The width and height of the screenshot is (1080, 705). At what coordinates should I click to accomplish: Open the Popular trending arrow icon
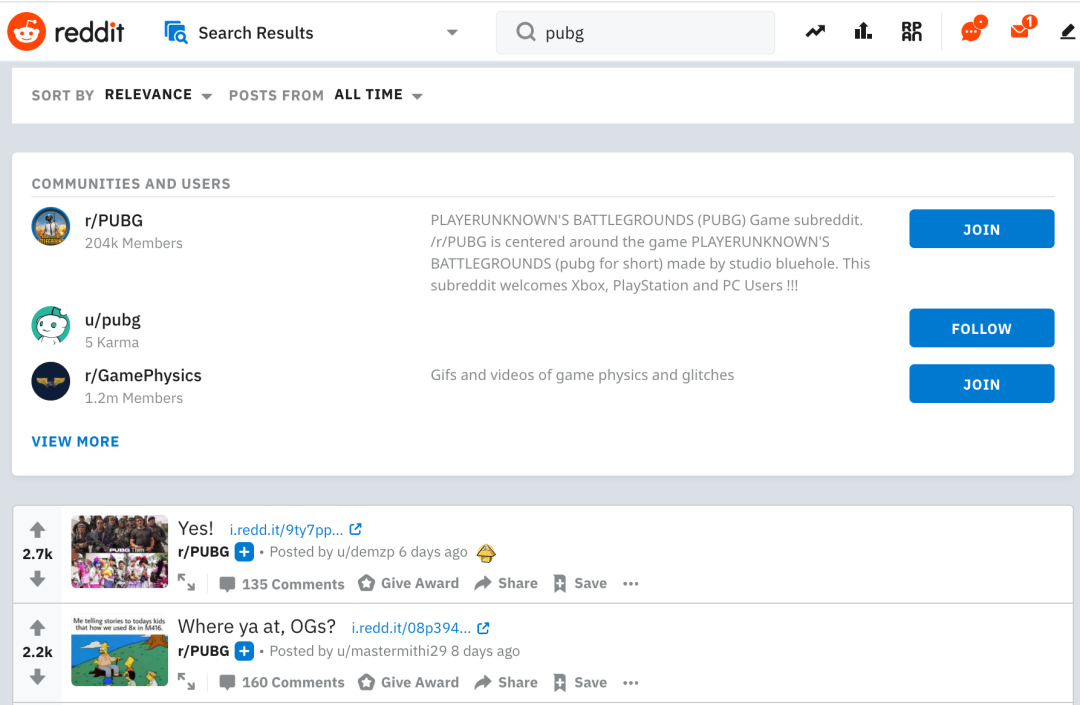816,32
